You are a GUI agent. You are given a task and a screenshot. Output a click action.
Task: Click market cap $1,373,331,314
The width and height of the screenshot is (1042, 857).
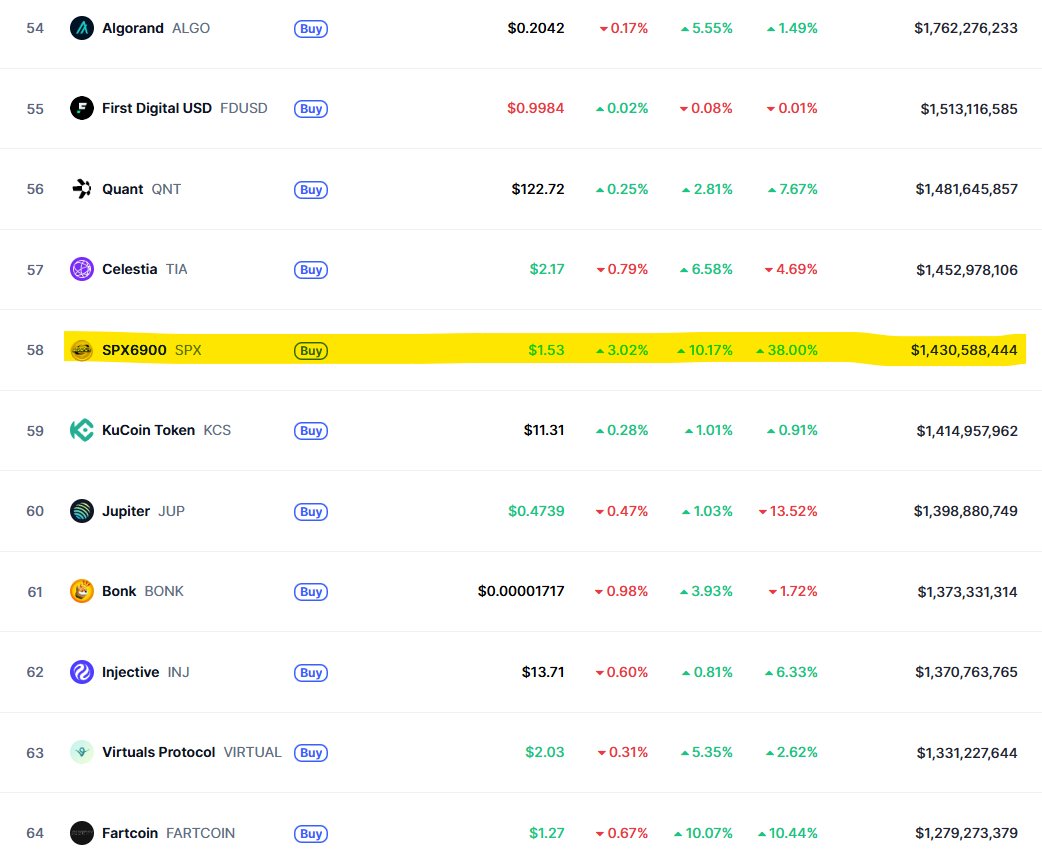click(968, 592)
